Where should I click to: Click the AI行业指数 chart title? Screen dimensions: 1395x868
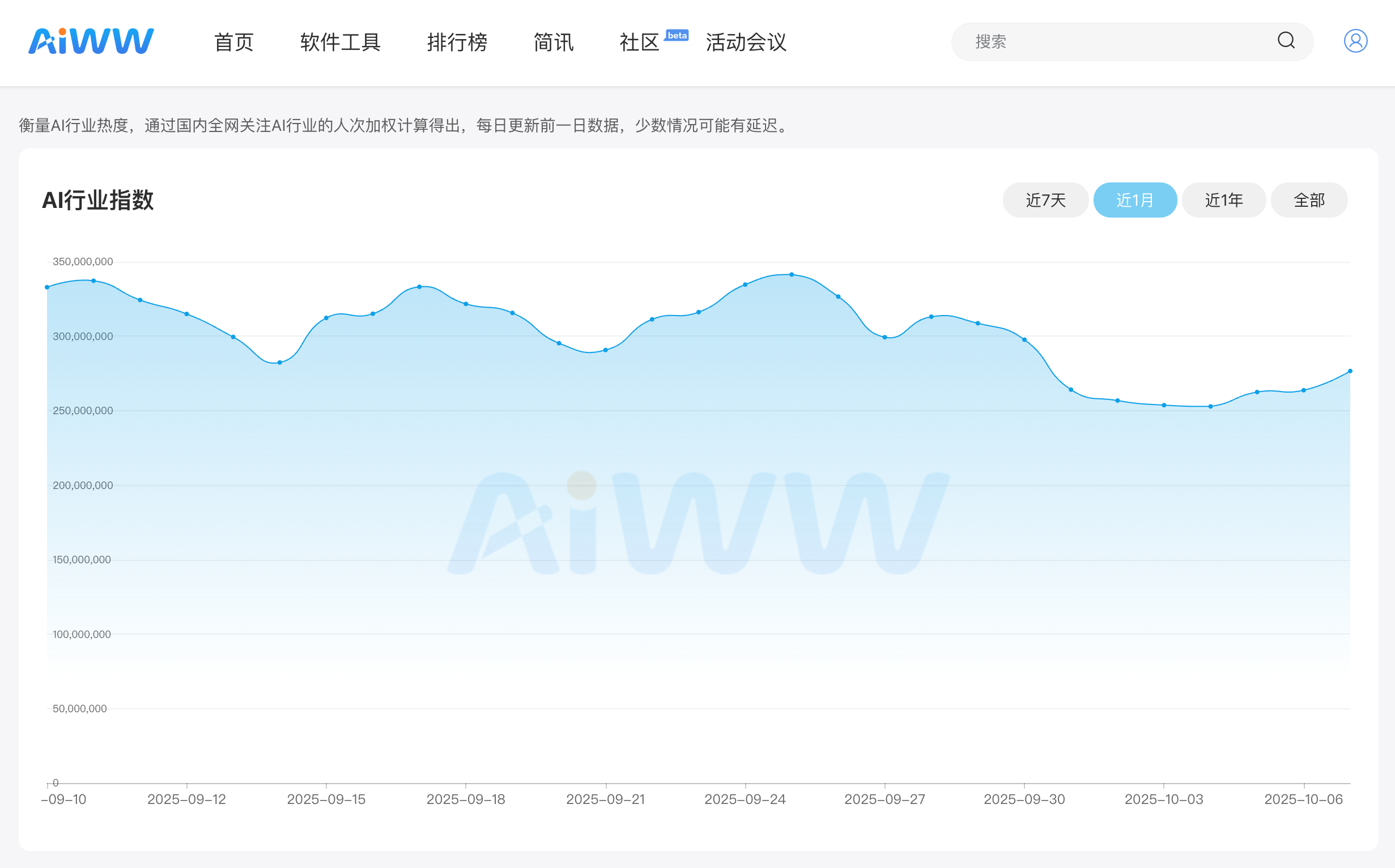[99, 200]
